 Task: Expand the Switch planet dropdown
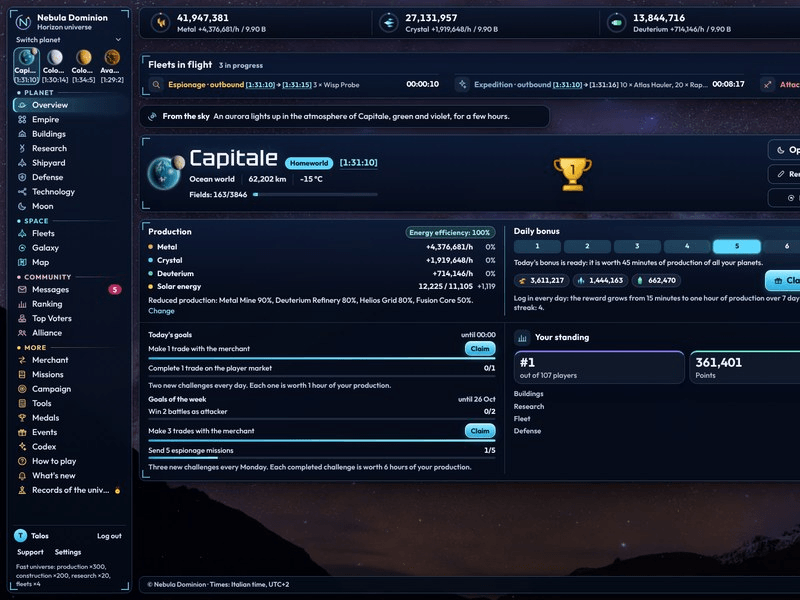tap(68, 40)
